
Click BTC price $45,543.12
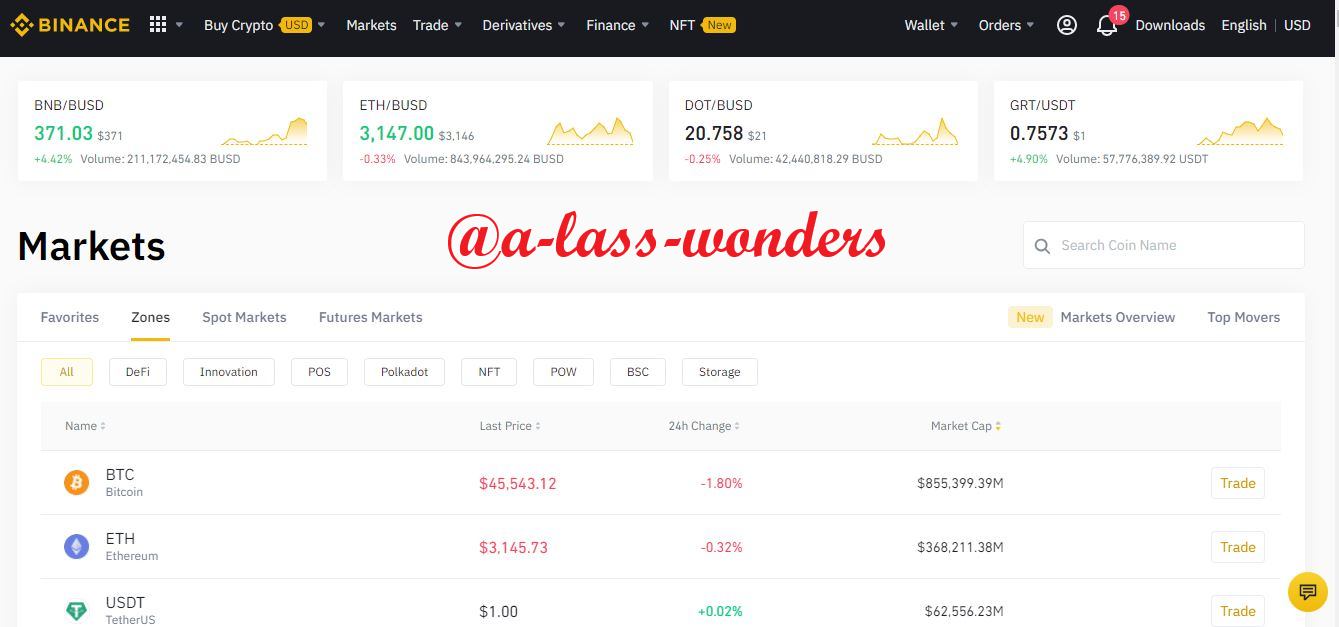tap(518, 483)
